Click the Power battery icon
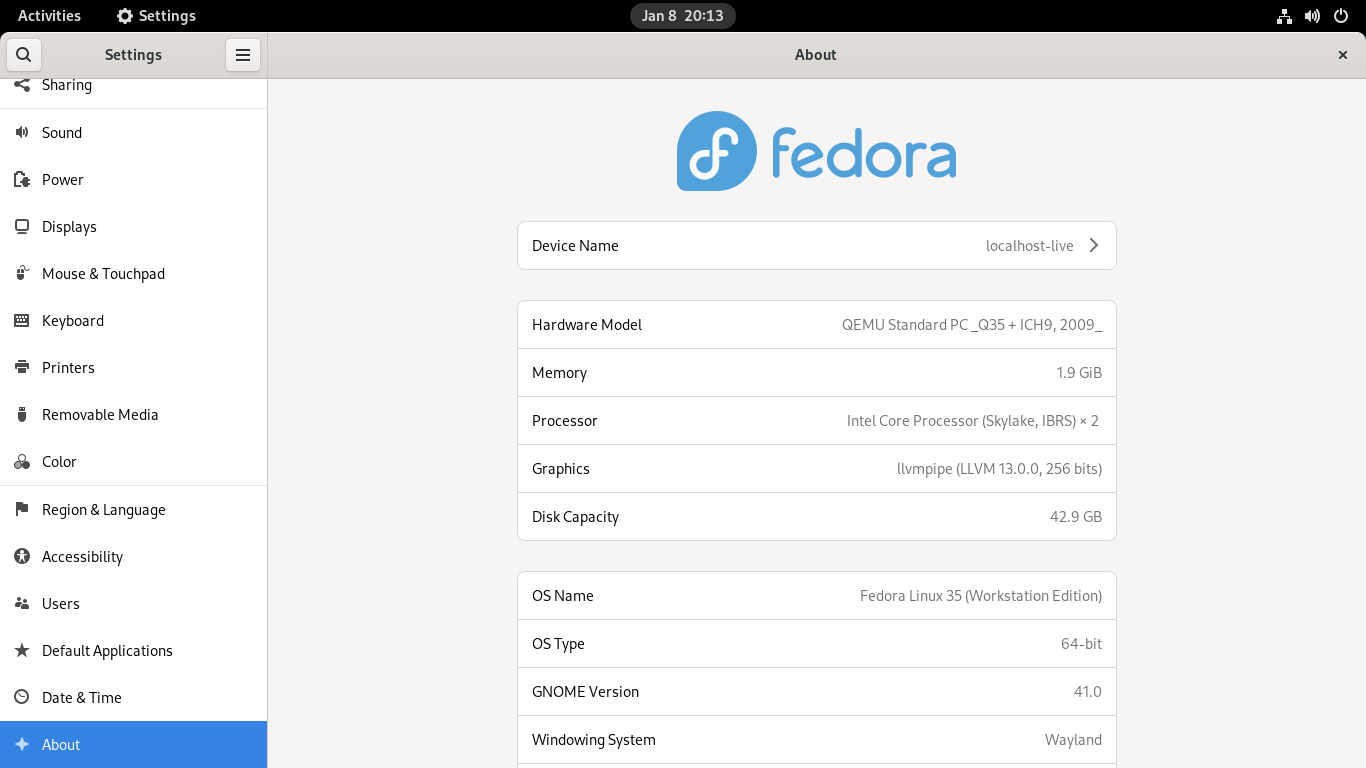1366x768 pixels. (x=22, y=179)
